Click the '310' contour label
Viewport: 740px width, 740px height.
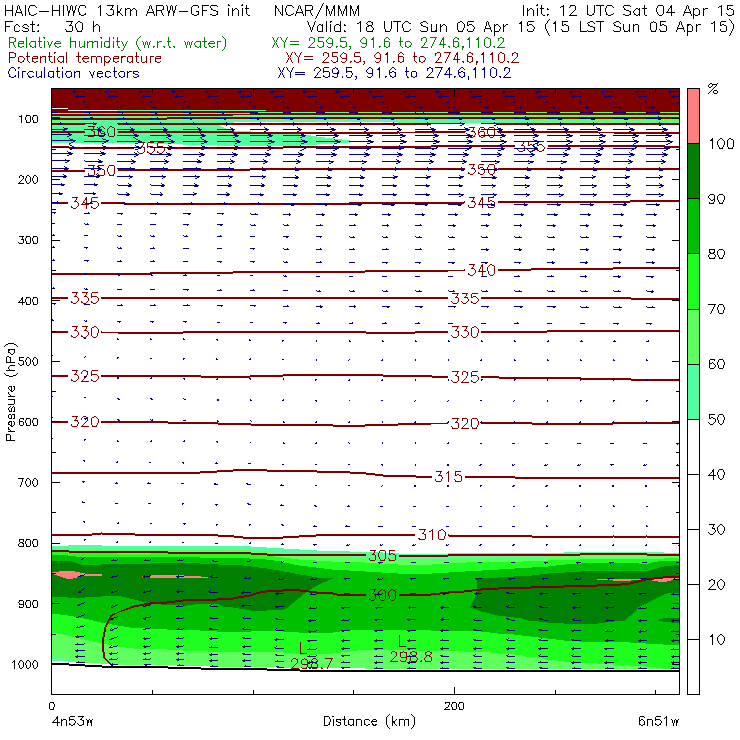[432, 535]
